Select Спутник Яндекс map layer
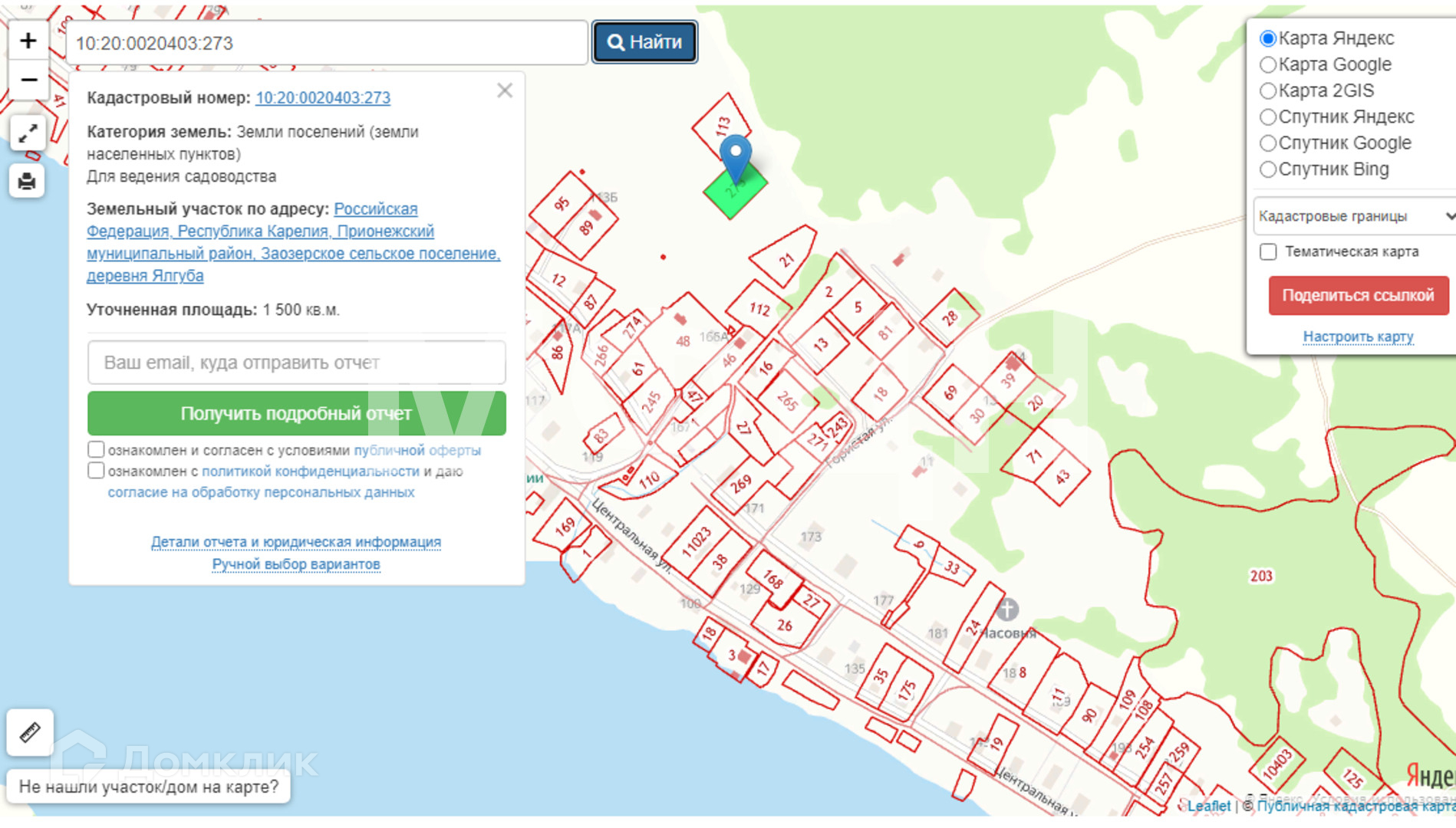The width and height of the screenshot is (1456, 828). [1268, 117]
